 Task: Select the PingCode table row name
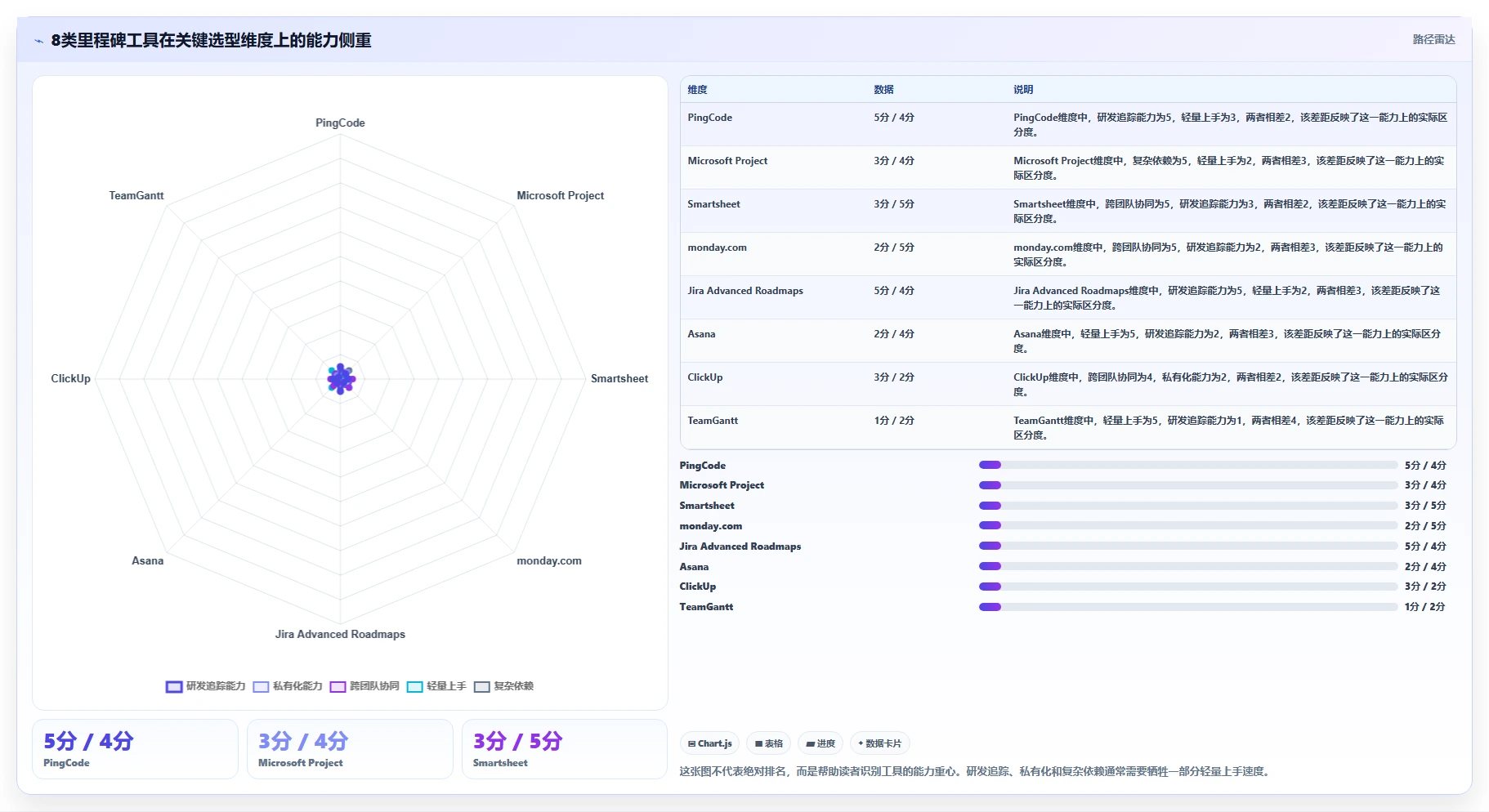709,118
